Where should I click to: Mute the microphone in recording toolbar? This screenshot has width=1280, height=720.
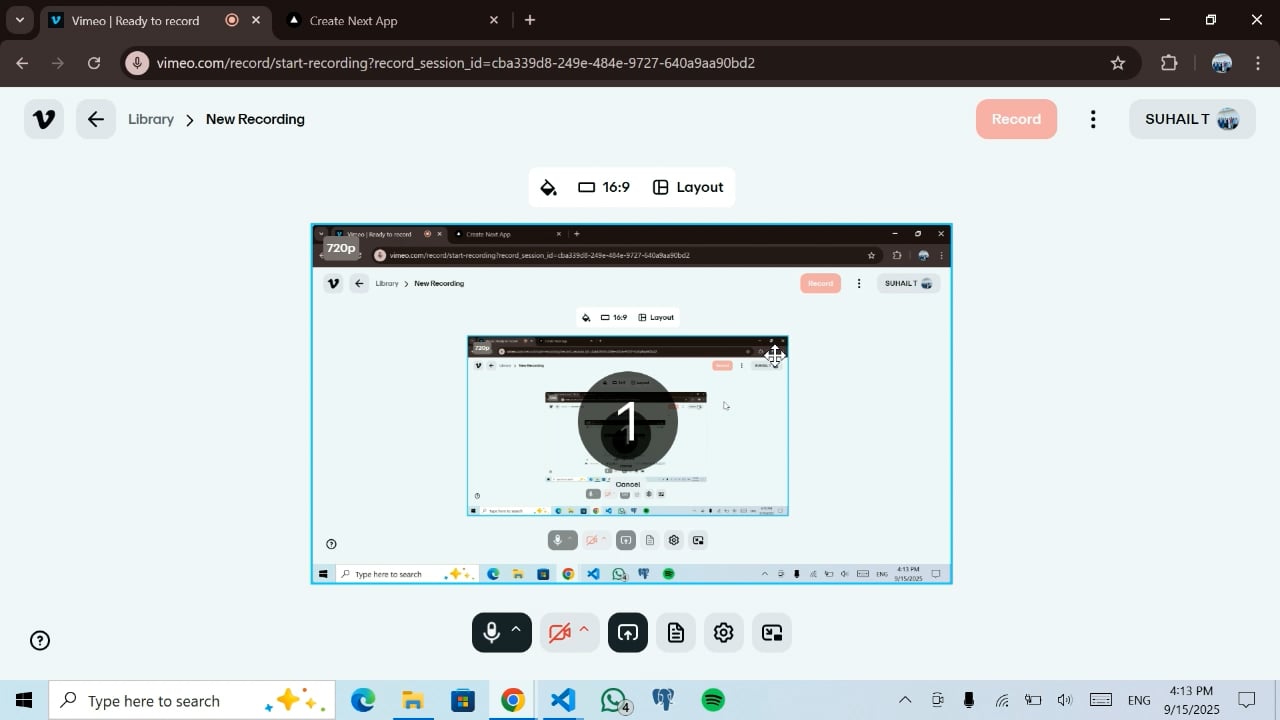tap(491, 632)
